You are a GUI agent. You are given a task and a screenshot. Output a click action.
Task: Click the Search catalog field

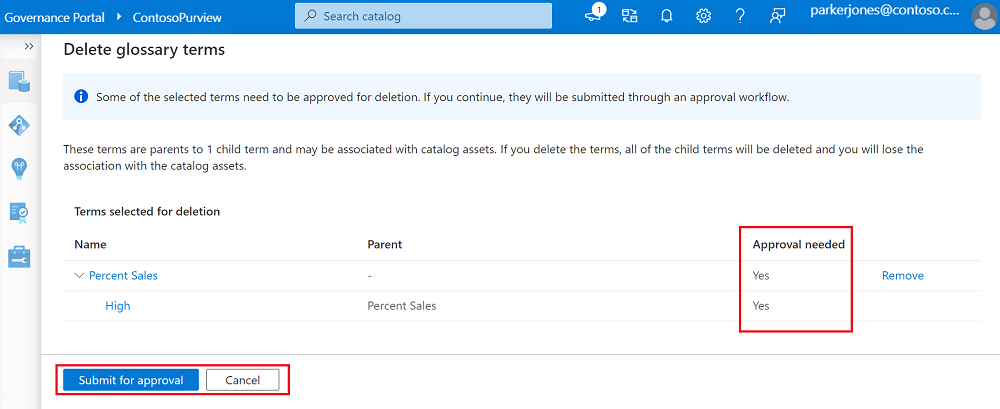point(423,16)
